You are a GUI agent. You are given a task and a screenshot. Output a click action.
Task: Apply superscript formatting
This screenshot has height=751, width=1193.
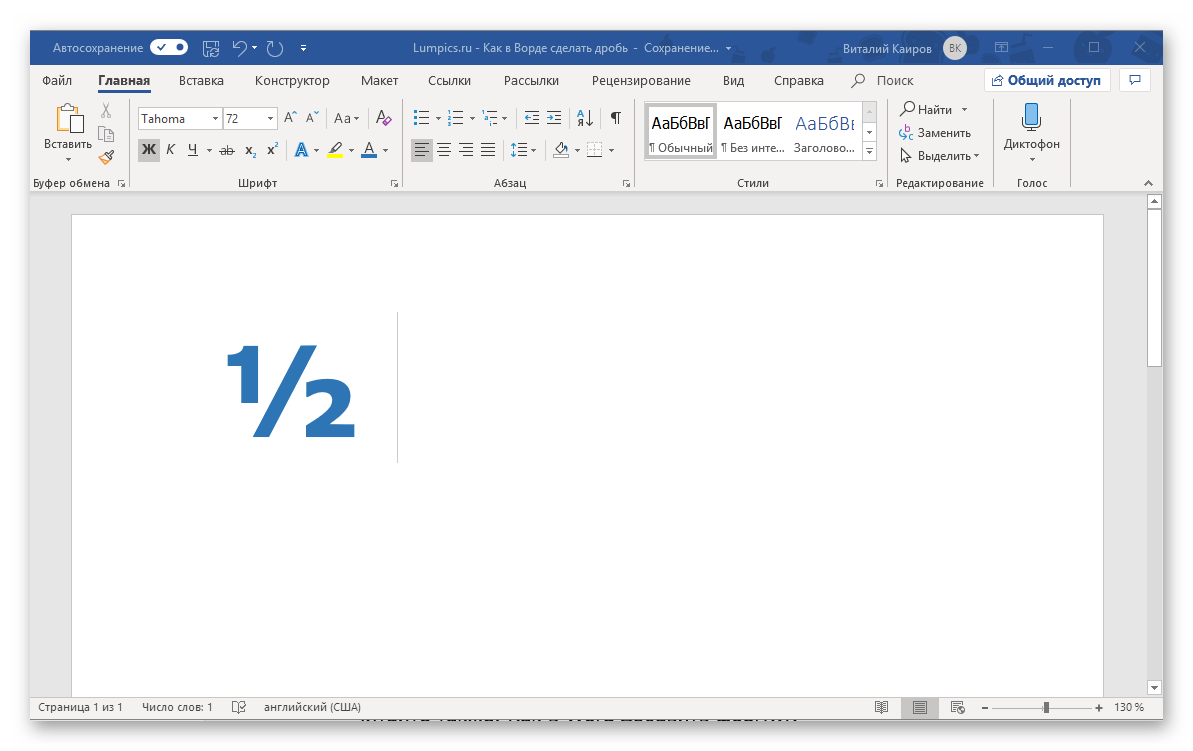(x=272, y=150)
